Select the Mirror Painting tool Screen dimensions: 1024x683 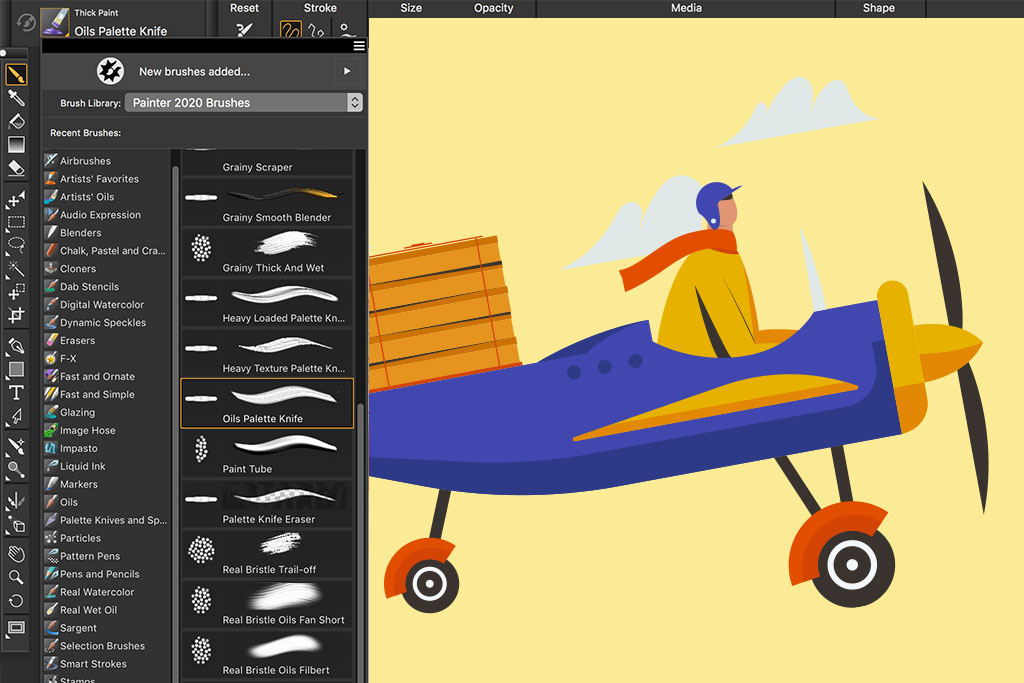16,501
